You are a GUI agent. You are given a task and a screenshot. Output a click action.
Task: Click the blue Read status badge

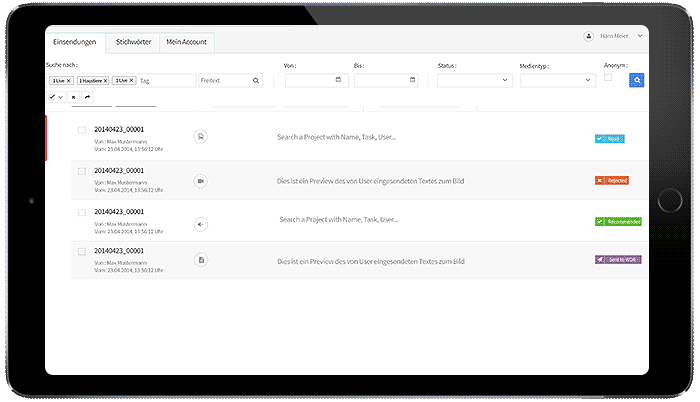coord(609,139)
